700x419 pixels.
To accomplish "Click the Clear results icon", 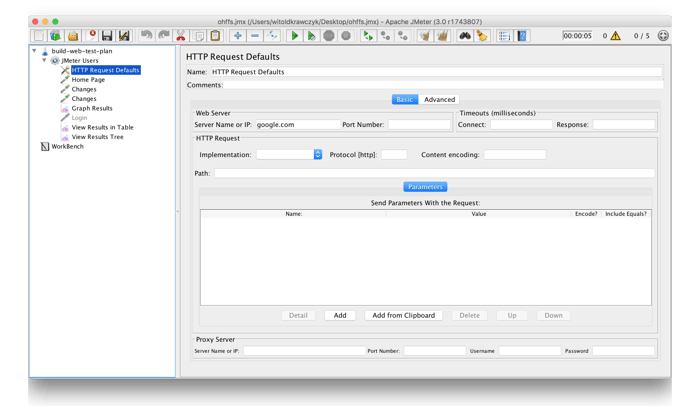I will pos(425,36).
